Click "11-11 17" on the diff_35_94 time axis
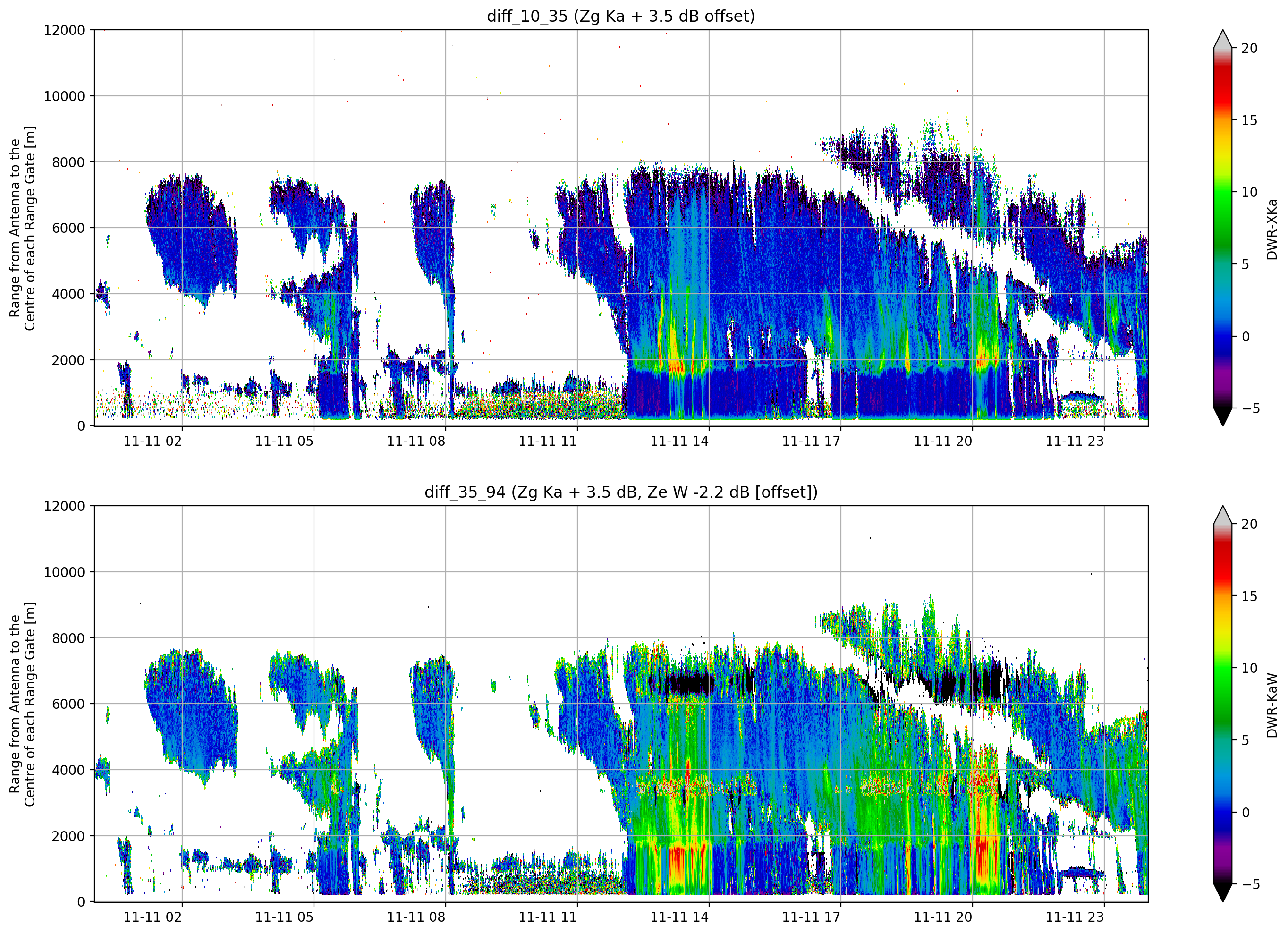The image size is (1288, 934). pyautogui.click(x=812, y=917)
